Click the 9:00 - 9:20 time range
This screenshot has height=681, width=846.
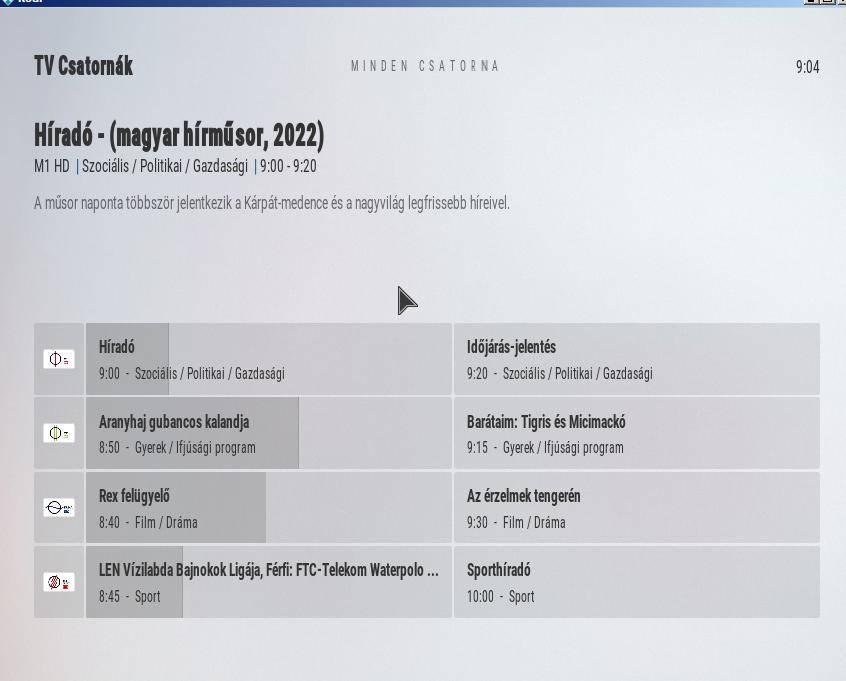[x=288, y=166]
